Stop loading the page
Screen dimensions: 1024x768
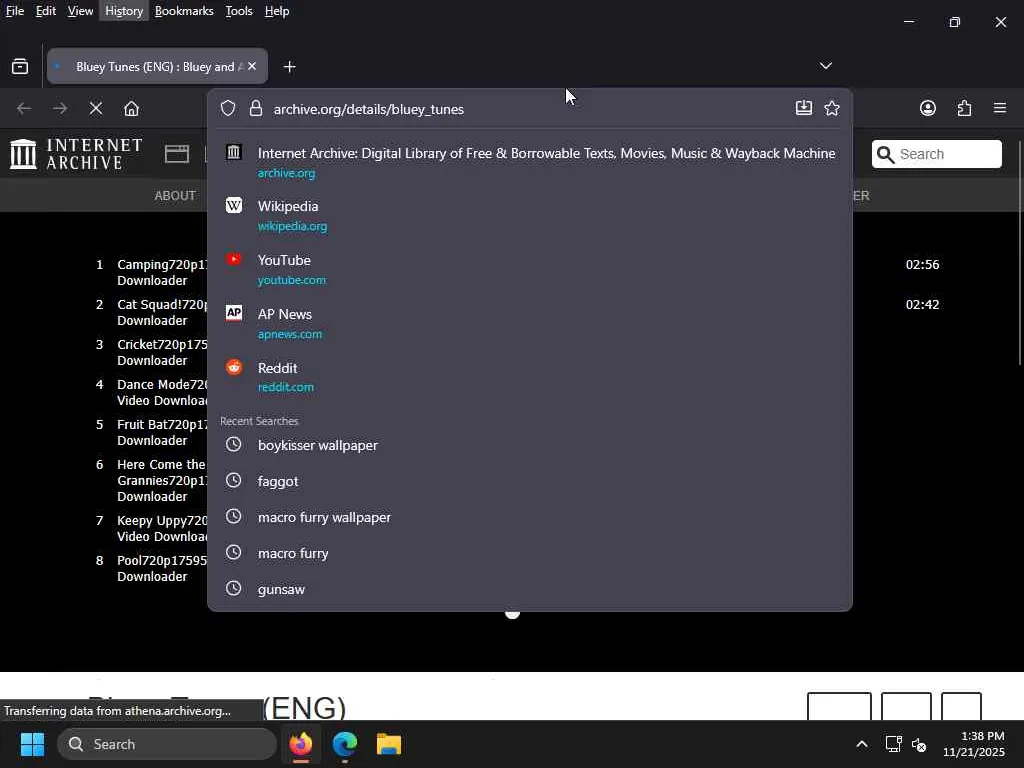pos(96,108)
